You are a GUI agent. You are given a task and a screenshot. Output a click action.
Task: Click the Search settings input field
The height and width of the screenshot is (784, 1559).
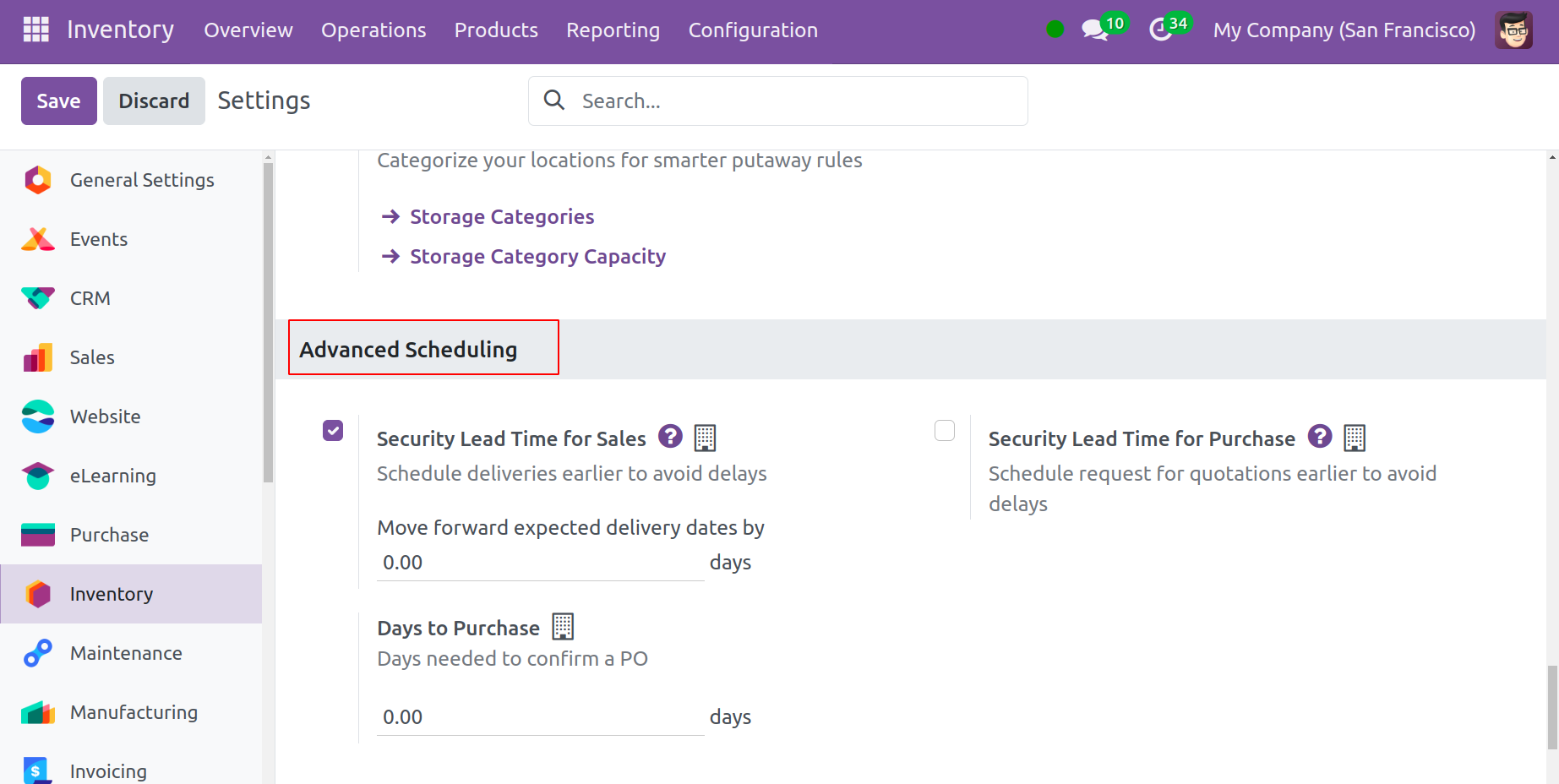[x=794, y=101]
